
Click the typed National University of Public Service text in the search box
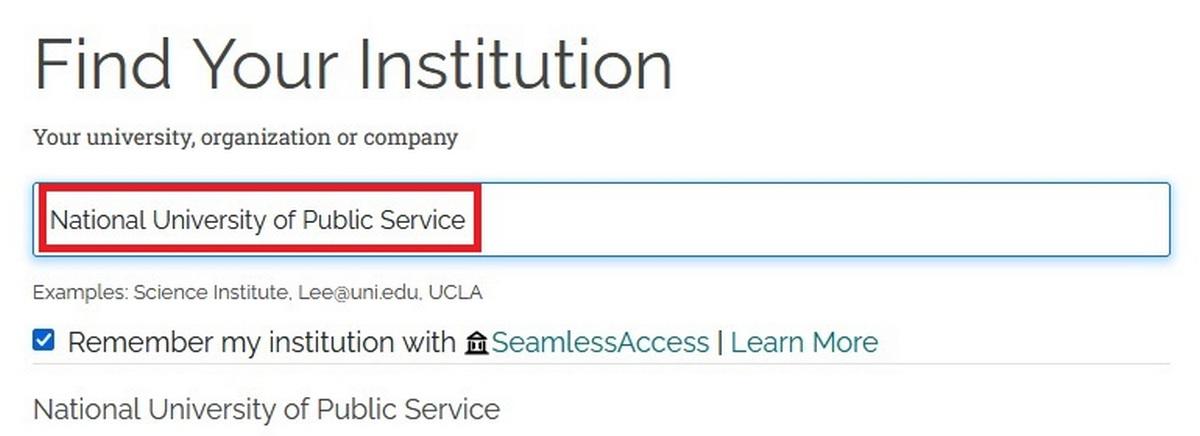tap(258, 219)
